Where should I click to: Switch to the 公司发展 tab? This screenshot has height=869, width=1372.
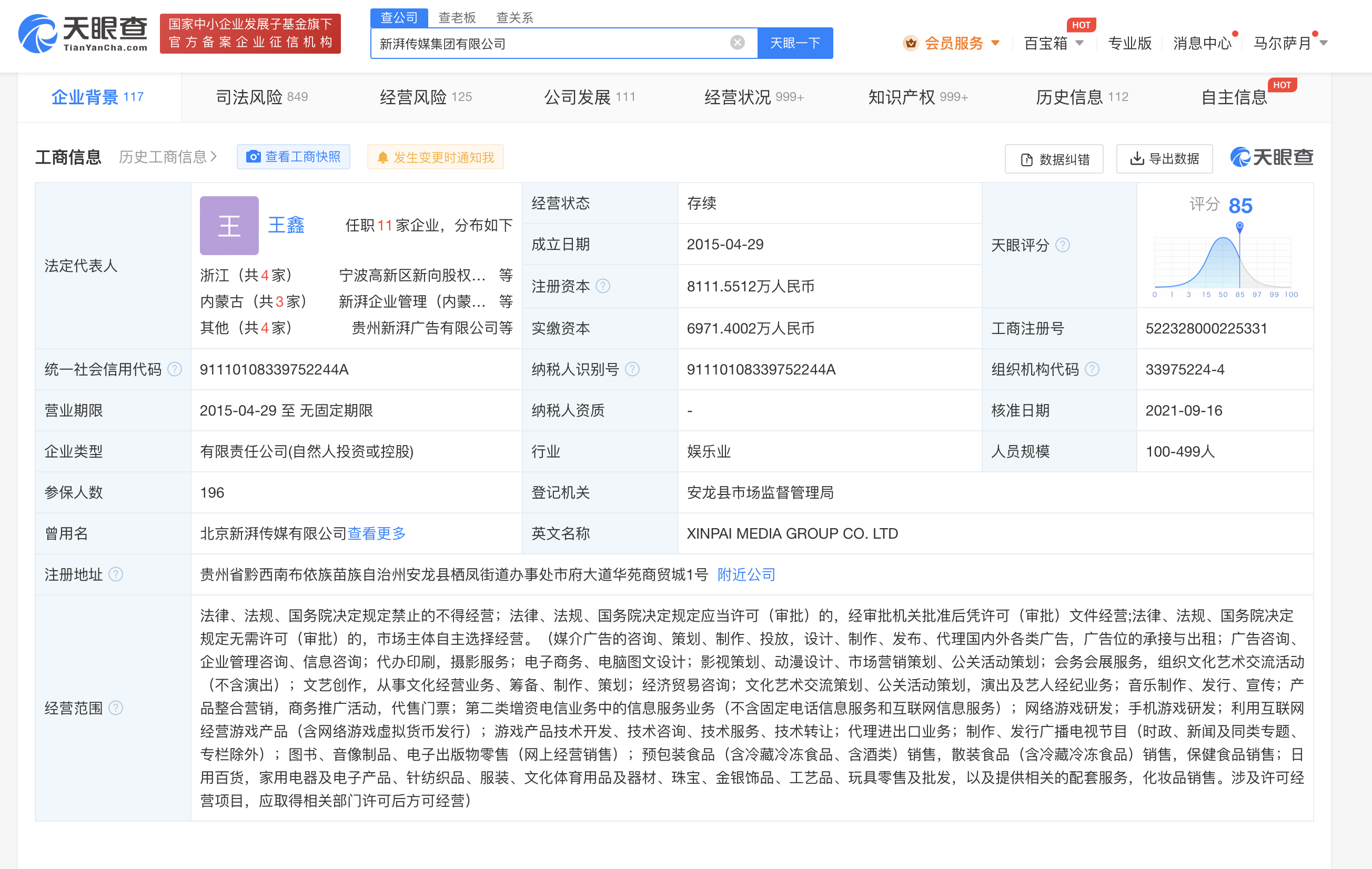tap(590, 97)
